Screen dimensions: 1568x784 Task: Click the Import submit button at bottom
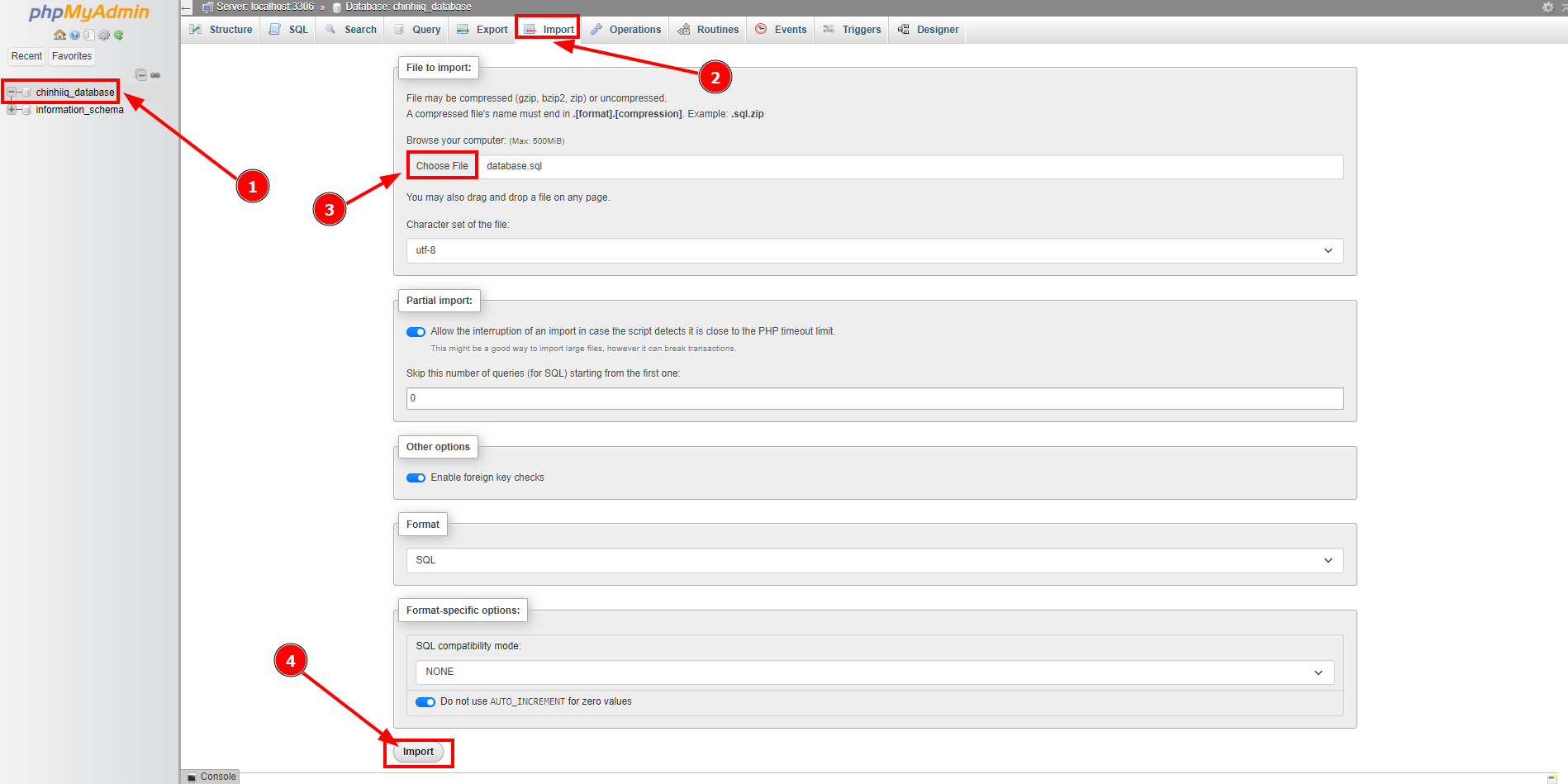coord(418,752)
